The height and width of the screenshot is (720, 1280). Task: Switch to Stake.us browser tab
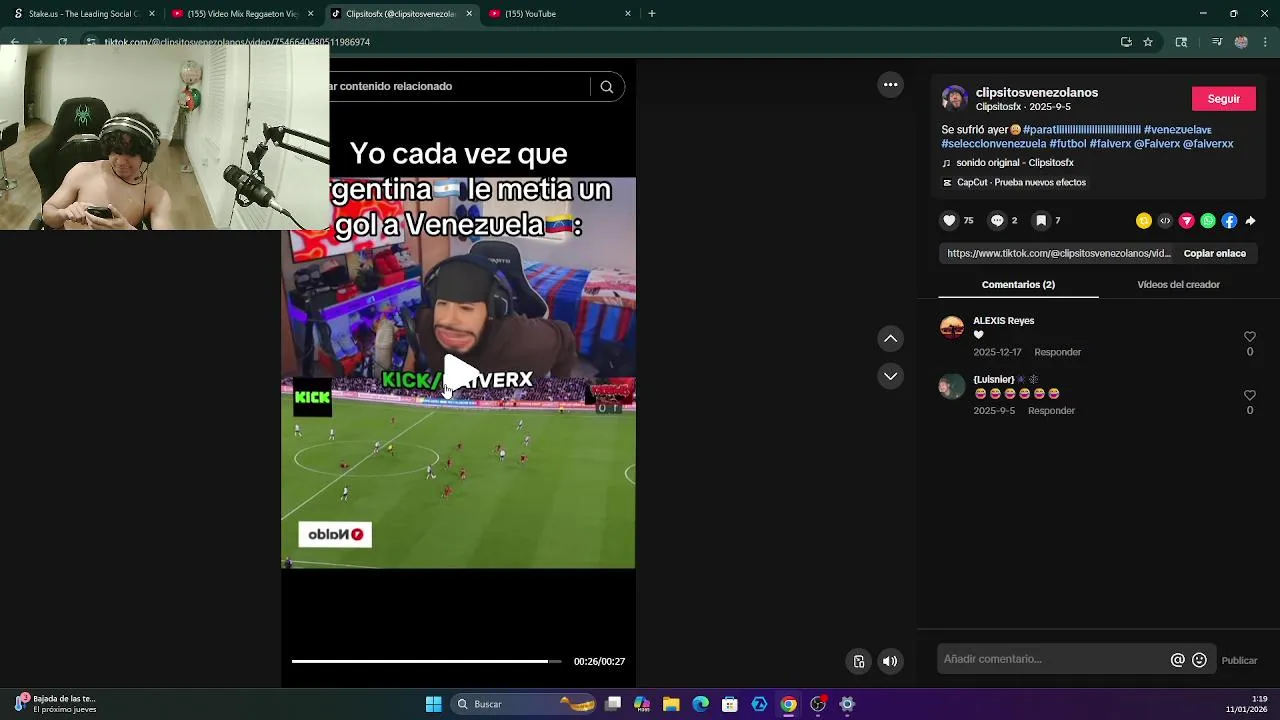[x=83, y=14]
